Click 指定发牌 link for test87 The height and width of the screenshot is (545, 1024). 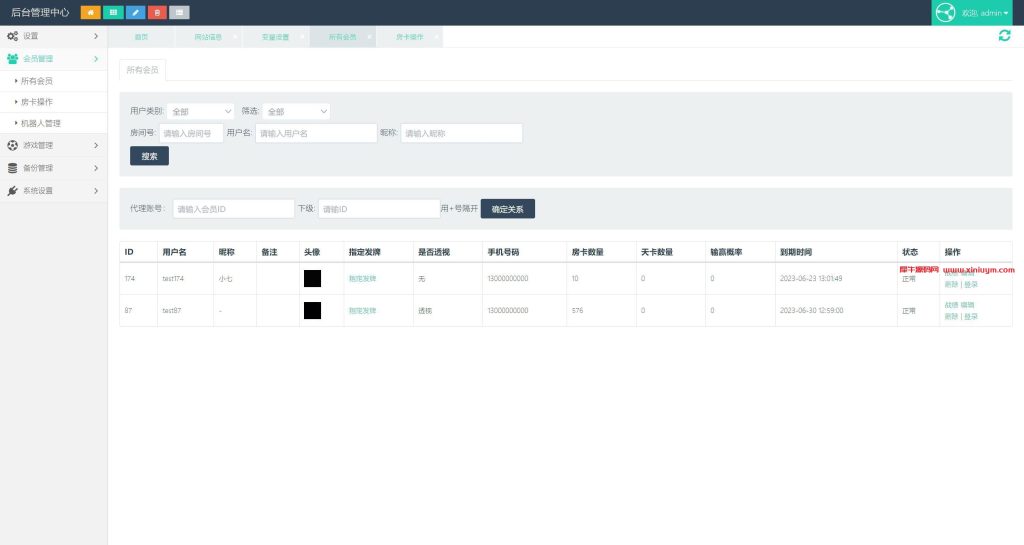[x=362, y=311]
